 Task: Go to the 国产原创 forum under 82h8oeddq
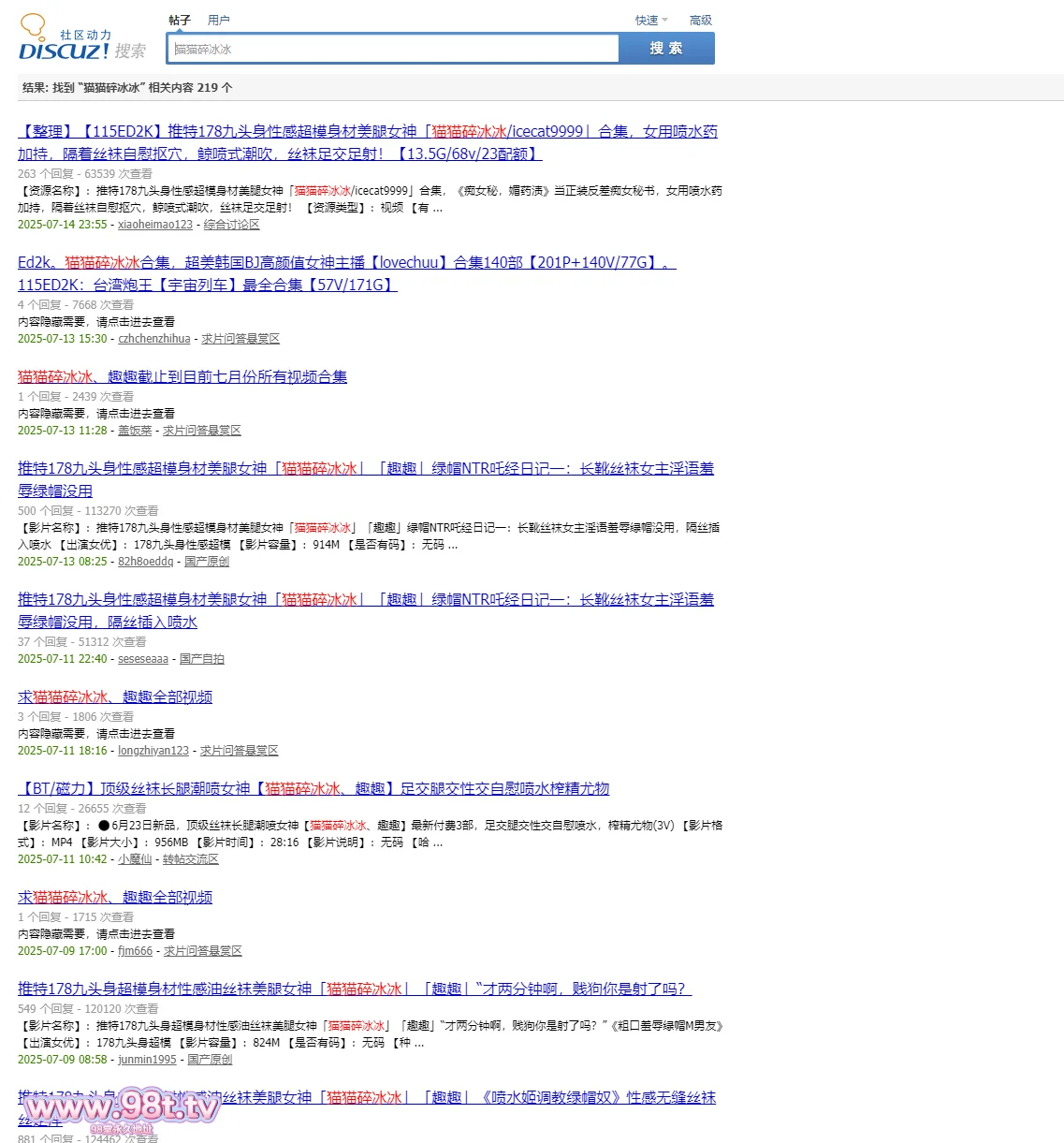click(207, 562)
